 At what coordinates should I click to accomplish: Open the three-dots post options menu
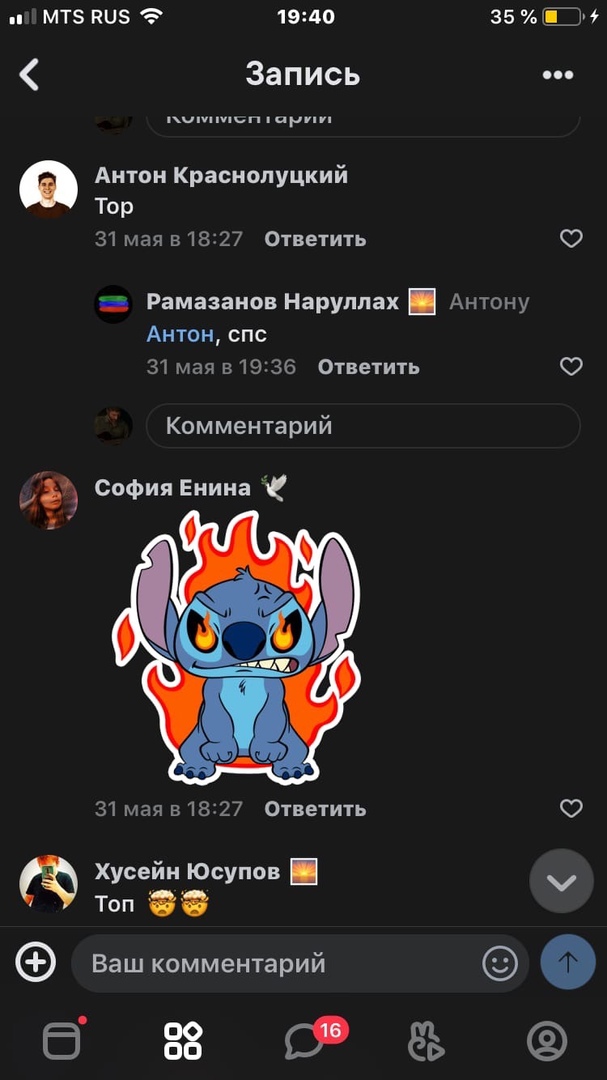tap(557, 75)
